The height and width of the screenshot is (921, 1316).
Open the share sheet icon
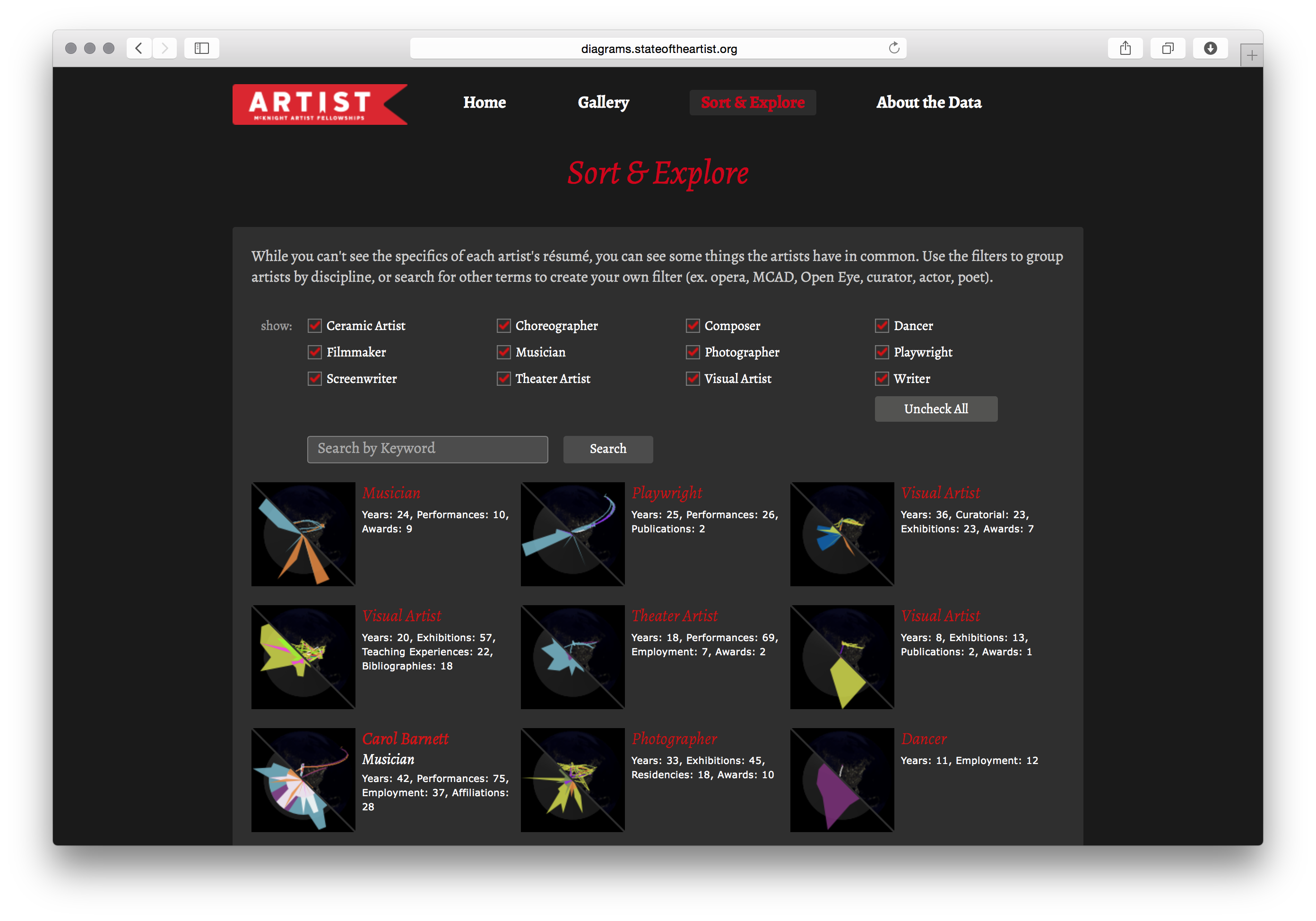click(x=1125, y=48)
